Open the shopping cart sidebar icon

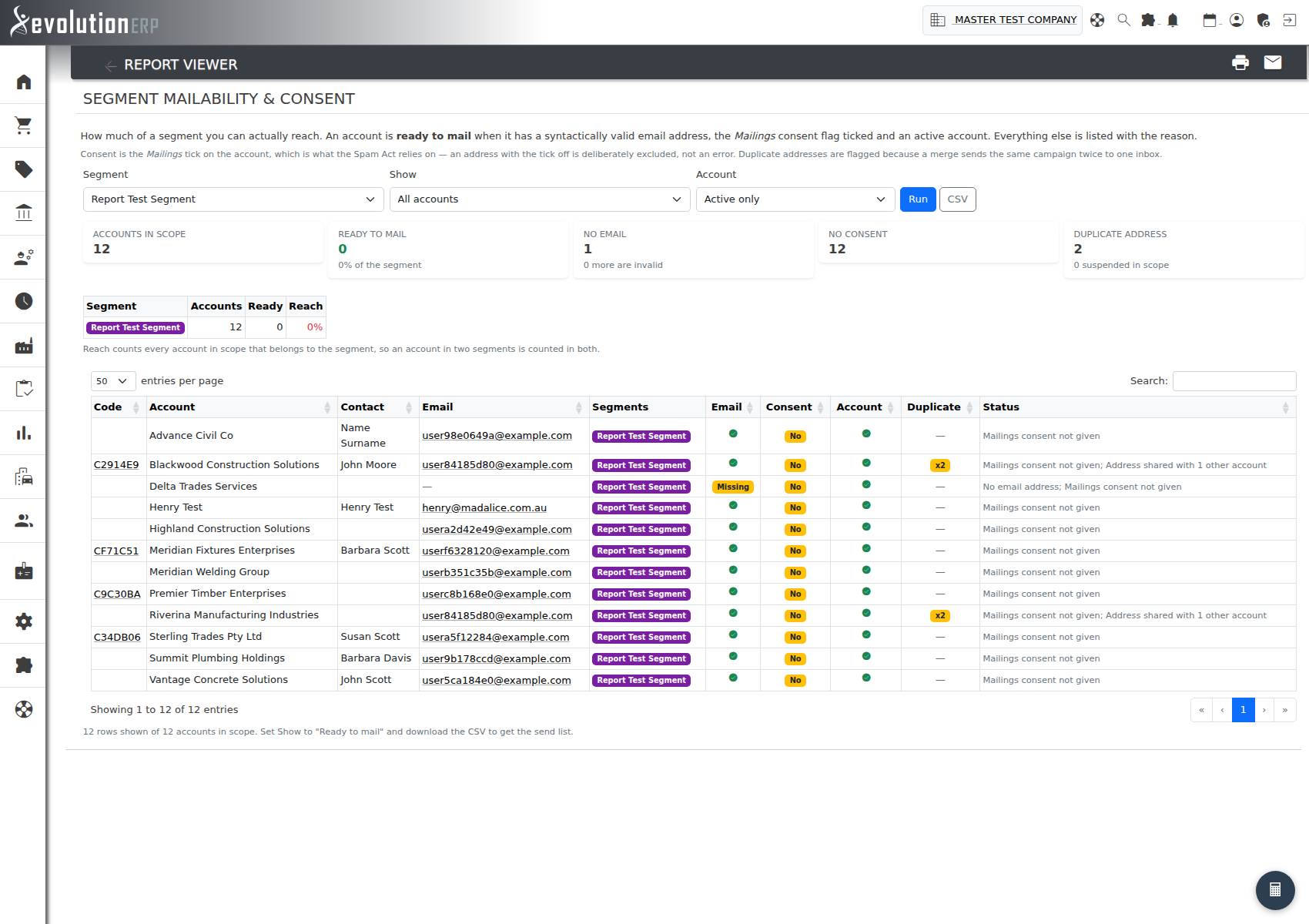pos(24,126)
